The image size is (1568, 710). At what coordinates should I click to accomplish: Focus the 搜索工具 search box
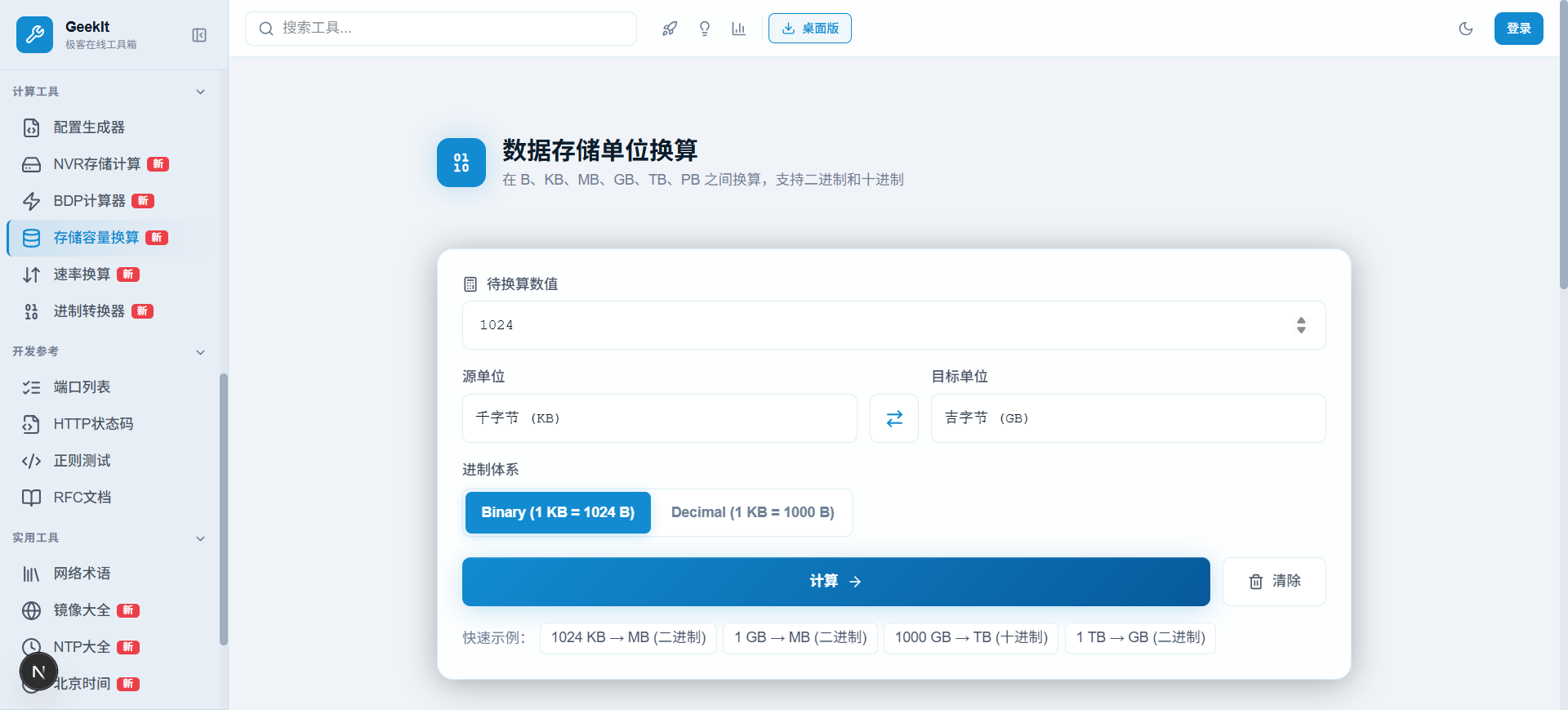tap(441, 29)
